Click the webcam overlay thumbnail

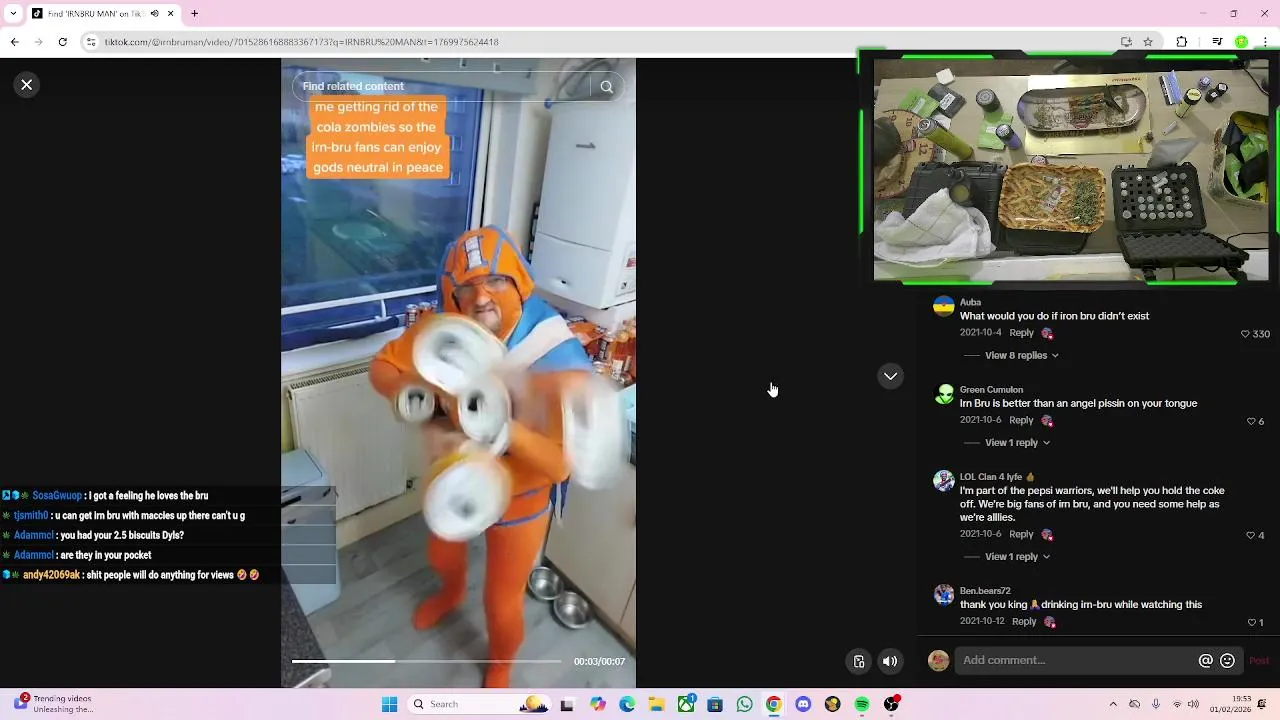coord(1070,168)
